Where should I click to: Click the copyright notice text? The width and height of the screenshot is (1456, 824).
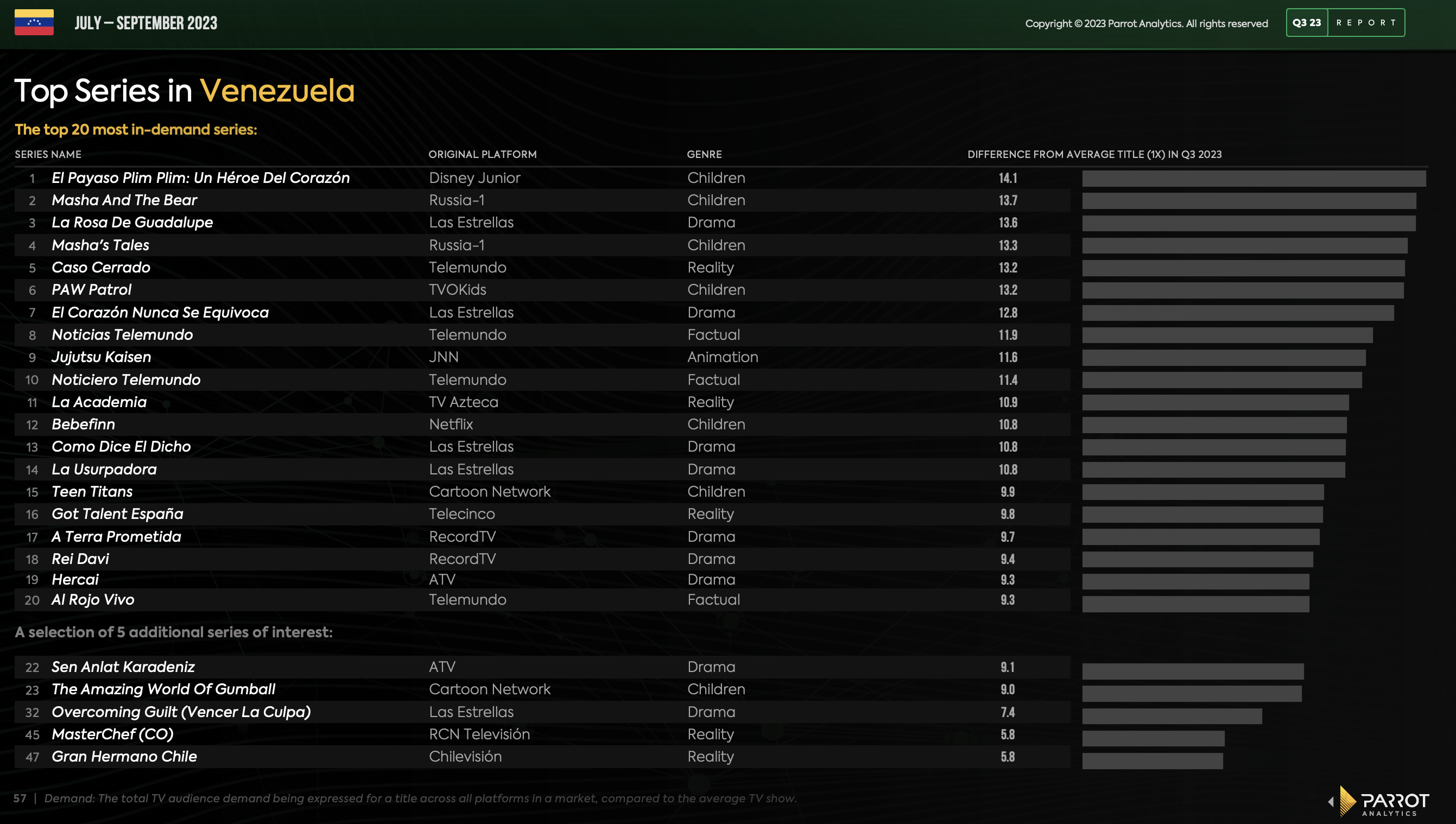coord(1147,23)
